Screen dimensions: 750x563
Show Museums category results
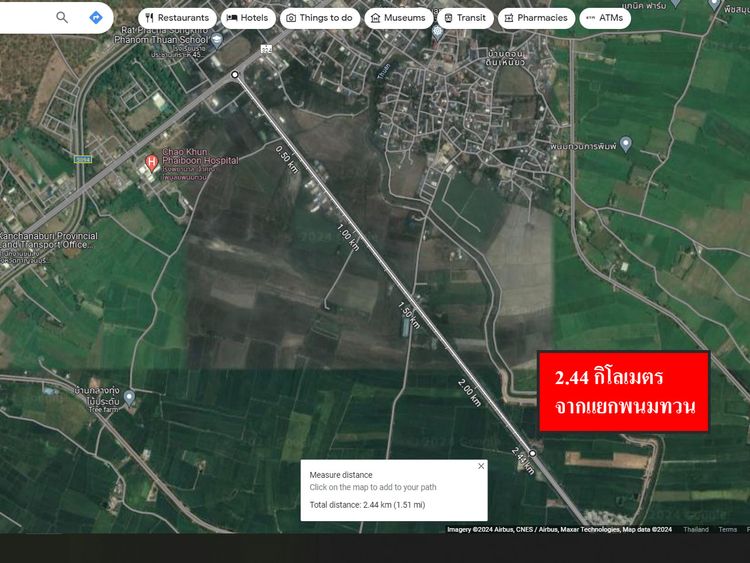398,18
